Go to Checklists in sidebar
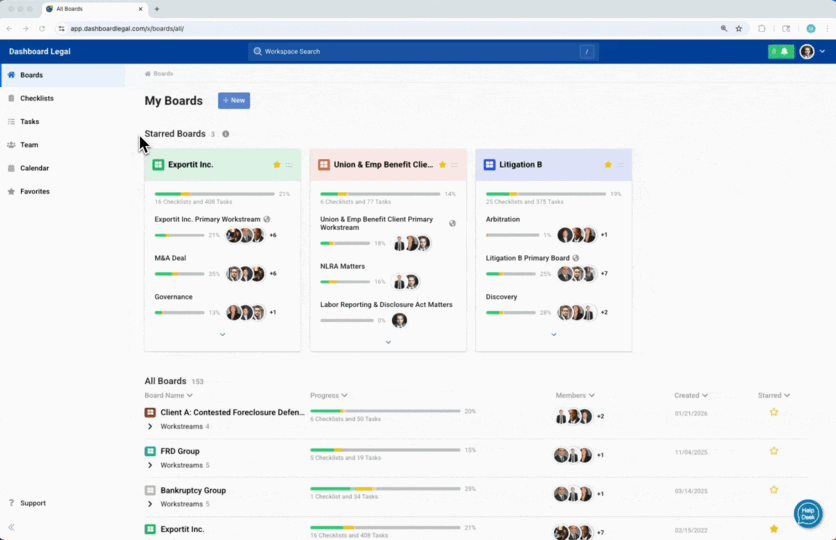This screenshot has width=836, height=540. (x=36, y=98)
